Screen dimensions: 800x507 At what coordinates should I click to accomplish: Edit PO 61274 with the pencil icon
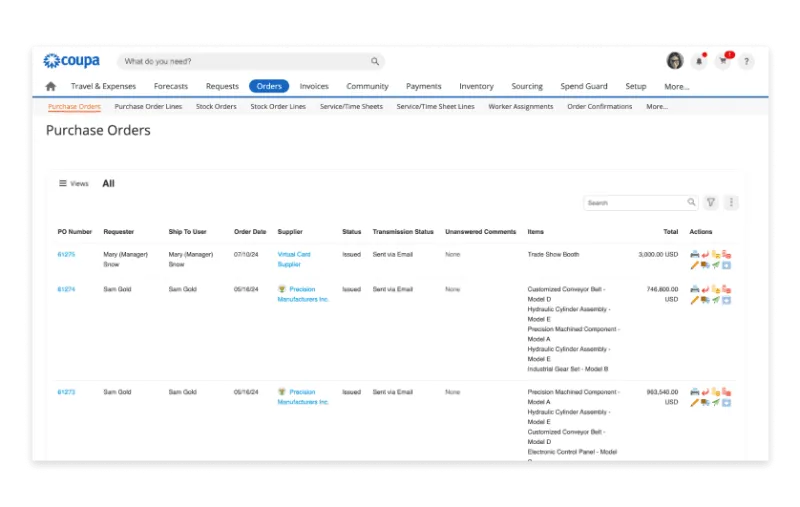[694, 300]
